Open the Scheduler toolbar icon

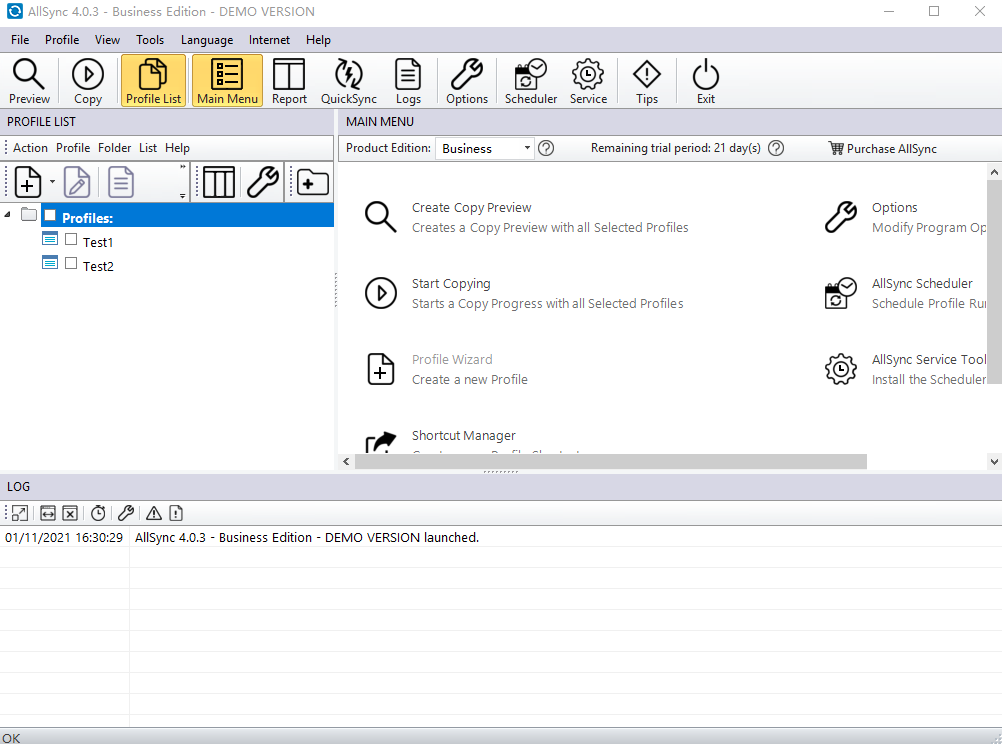[x=530, y=81]
